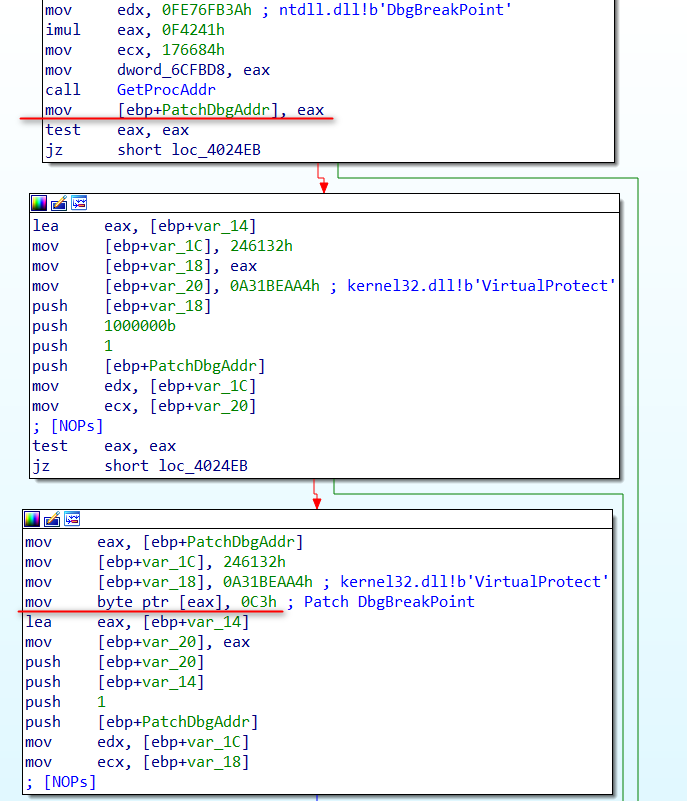Select the mov [ebp+var_20], eax line
Viewport: 687px width, 801px height.
point(137,642)
